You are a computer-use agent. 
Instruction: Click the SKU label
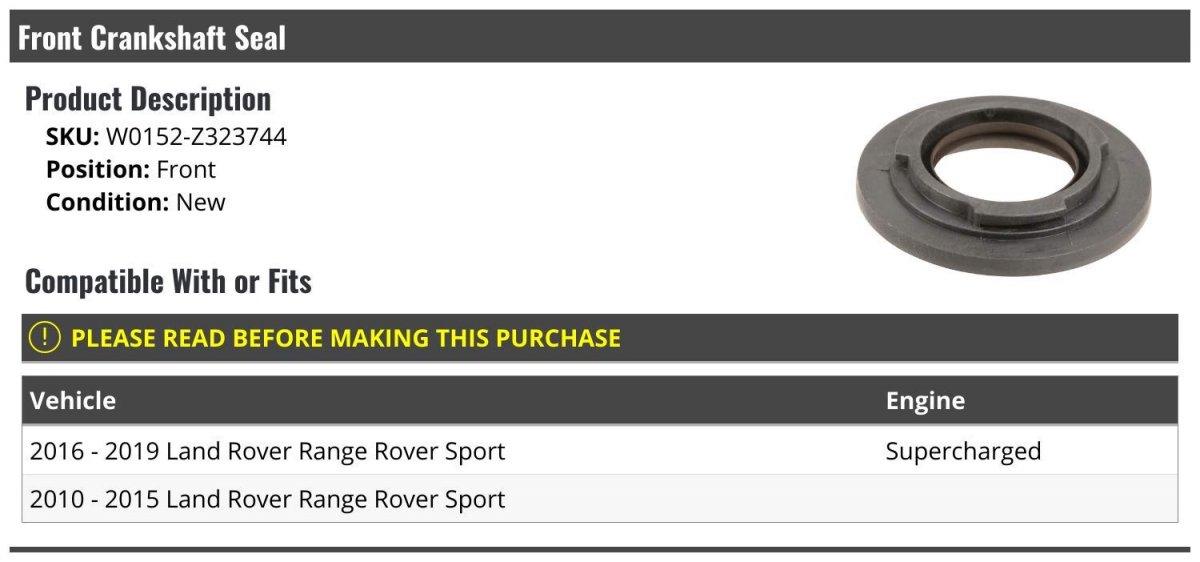[73, 137]
